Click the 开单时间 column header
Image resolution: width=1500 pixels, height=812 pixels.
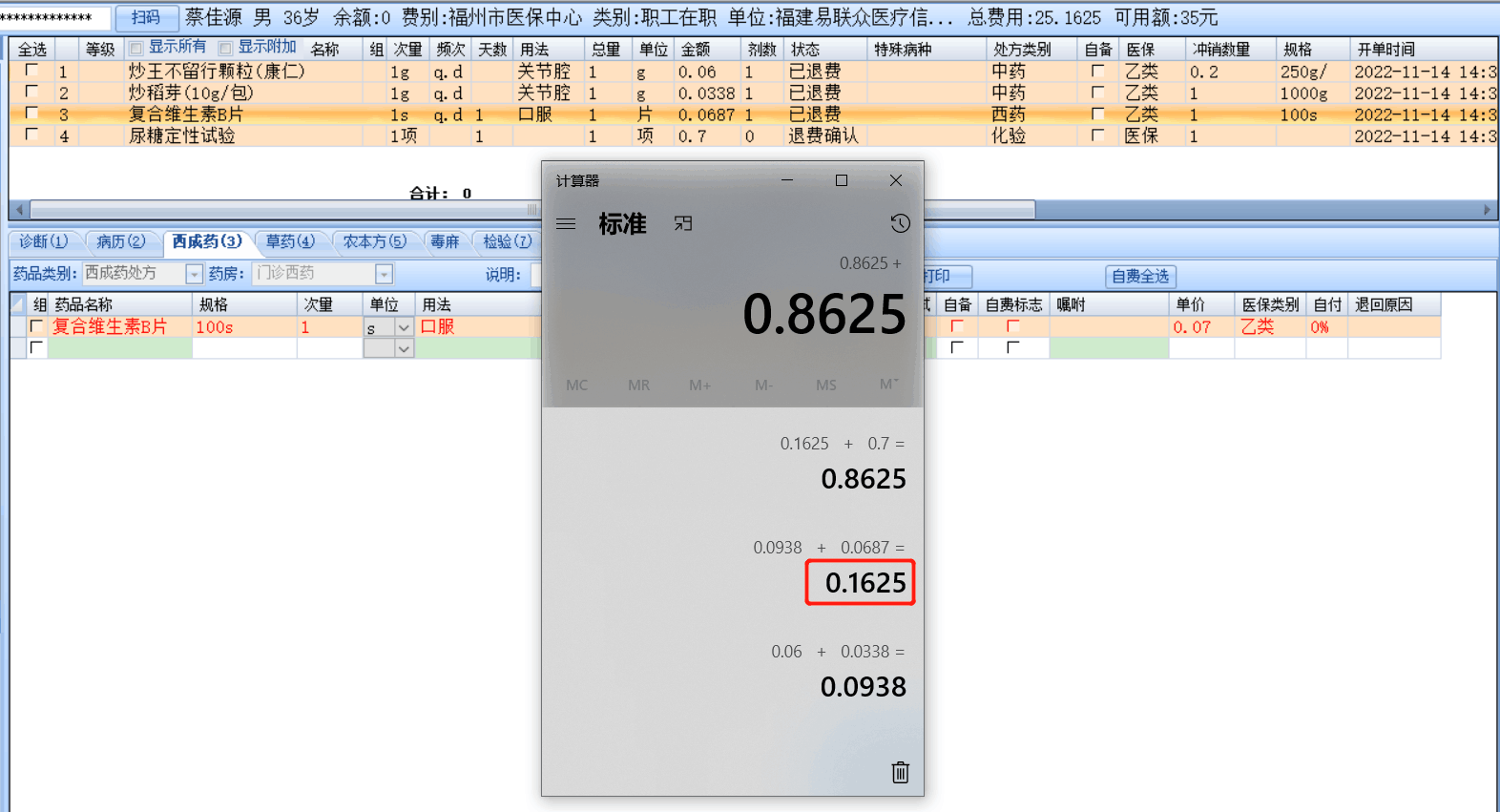point(1423,49)
